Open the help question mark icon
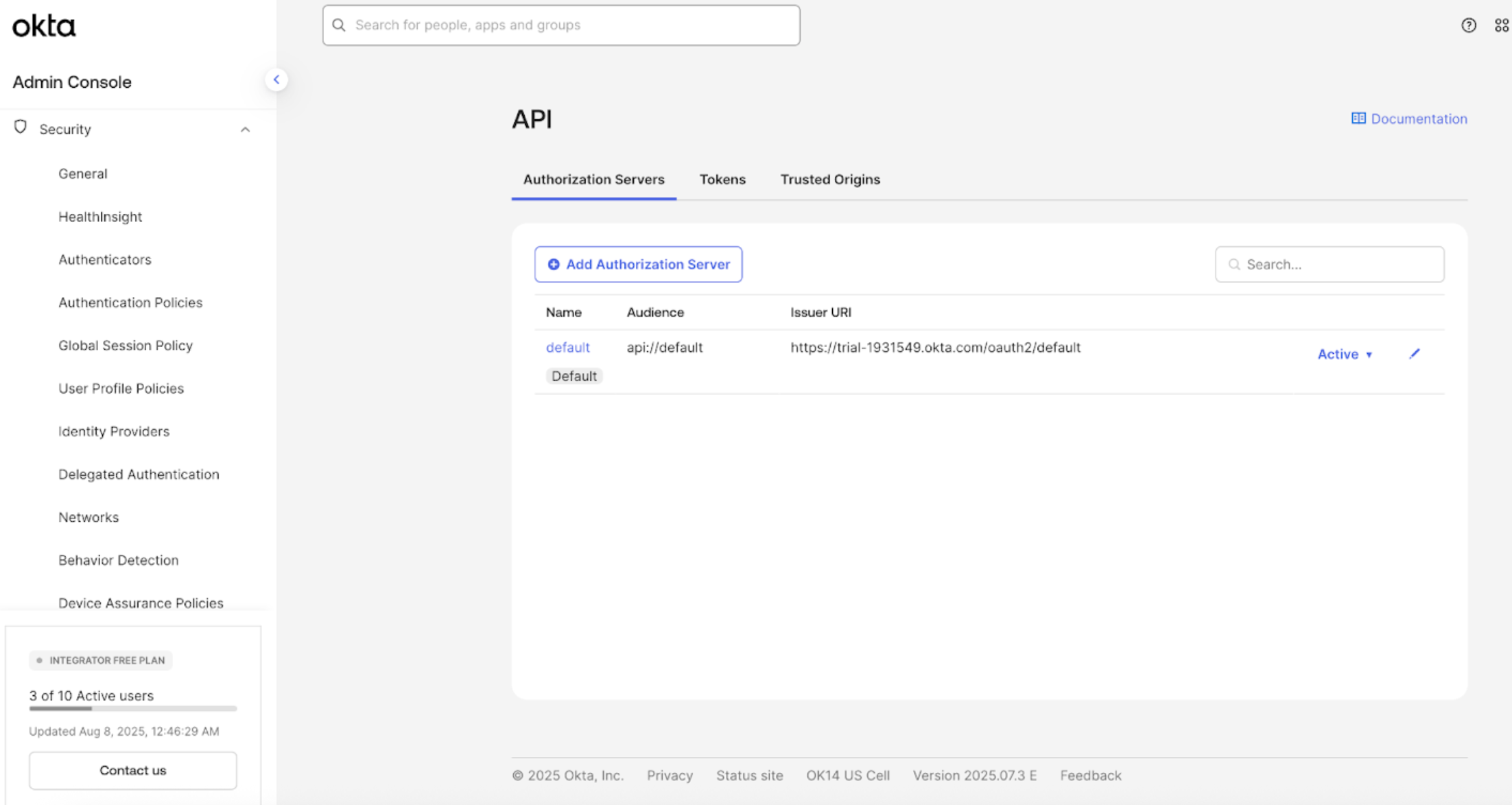 point(1468,25)
